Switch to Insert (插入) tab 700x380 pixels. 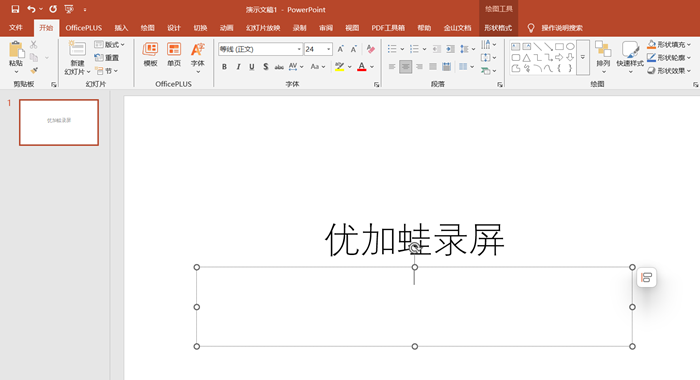point(121,28)
